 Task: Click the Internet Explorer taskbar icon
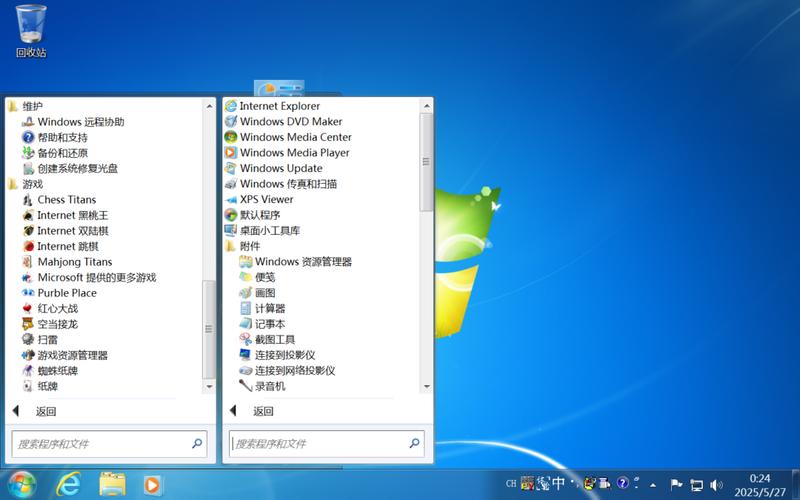tap(68, 483)
